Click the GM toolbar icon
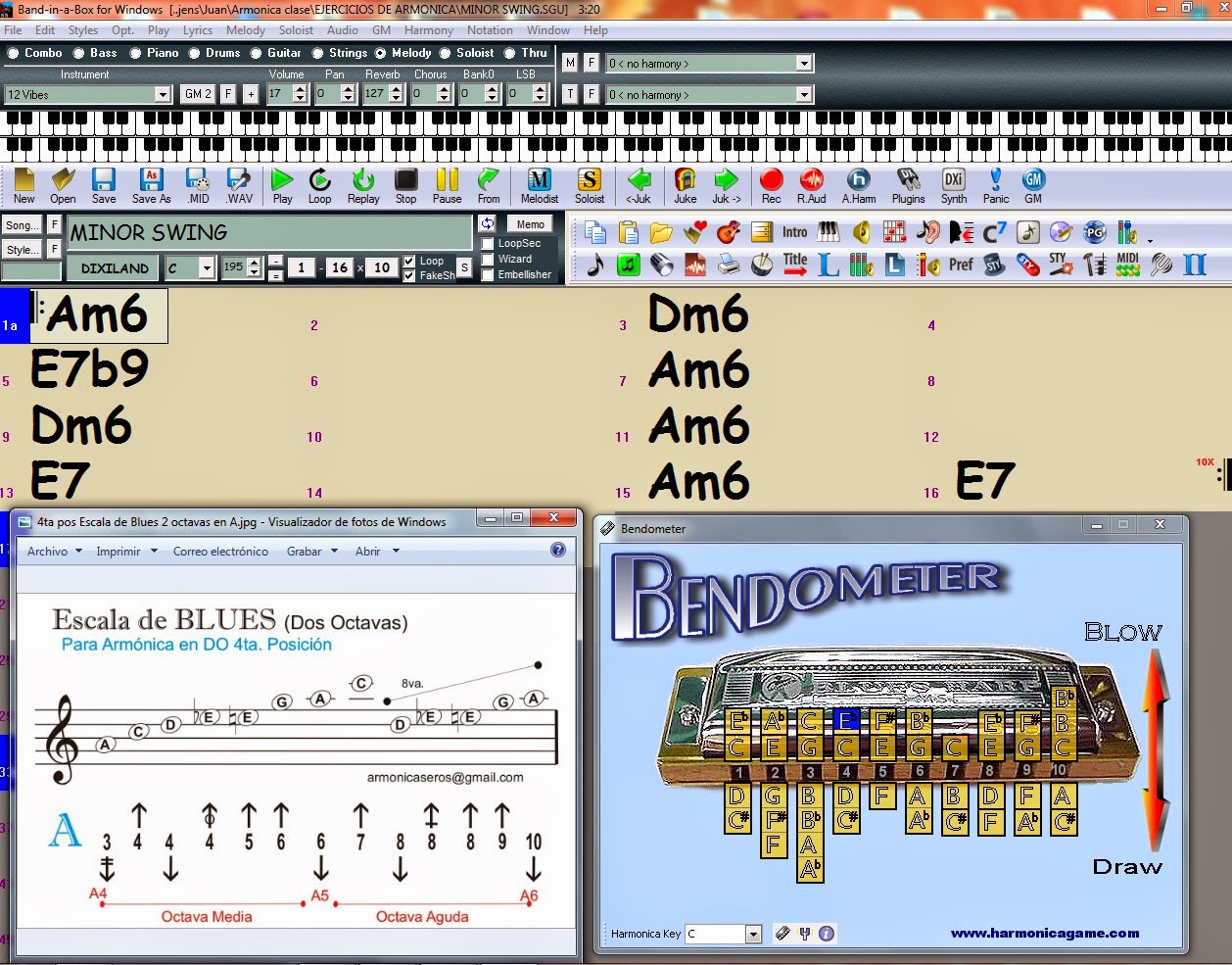 1033,185
